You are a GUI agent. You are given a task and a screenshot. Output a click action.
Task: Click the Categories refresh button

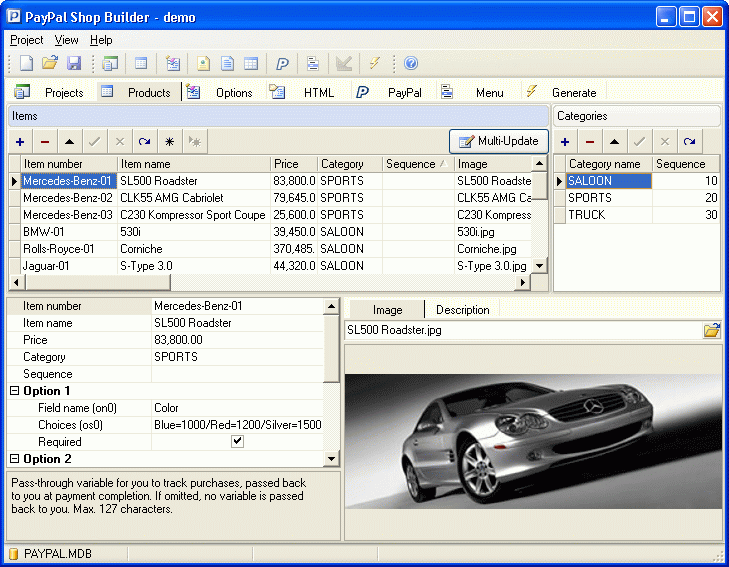pos(689,142)
